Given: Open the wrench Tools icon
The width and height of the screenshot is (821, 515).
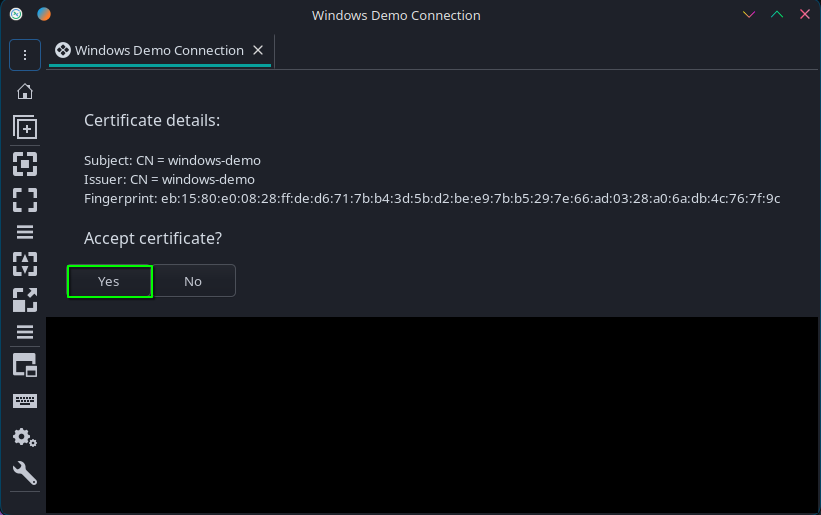Looking at the screenshot, I should tap(25, 473).
